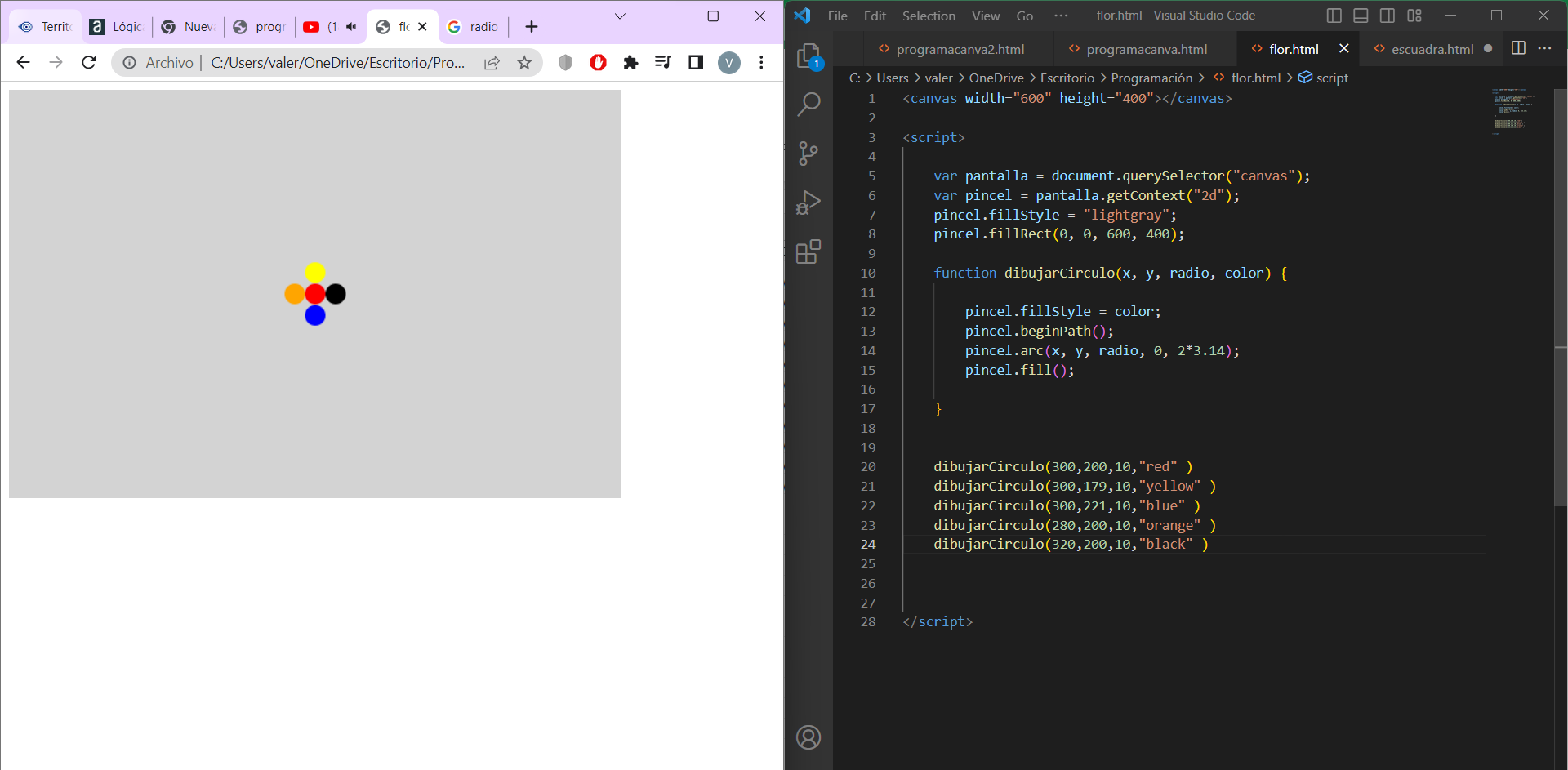
Task: Click the unsaved dot on escuadra.html tab
Action: pos(1488,49)
